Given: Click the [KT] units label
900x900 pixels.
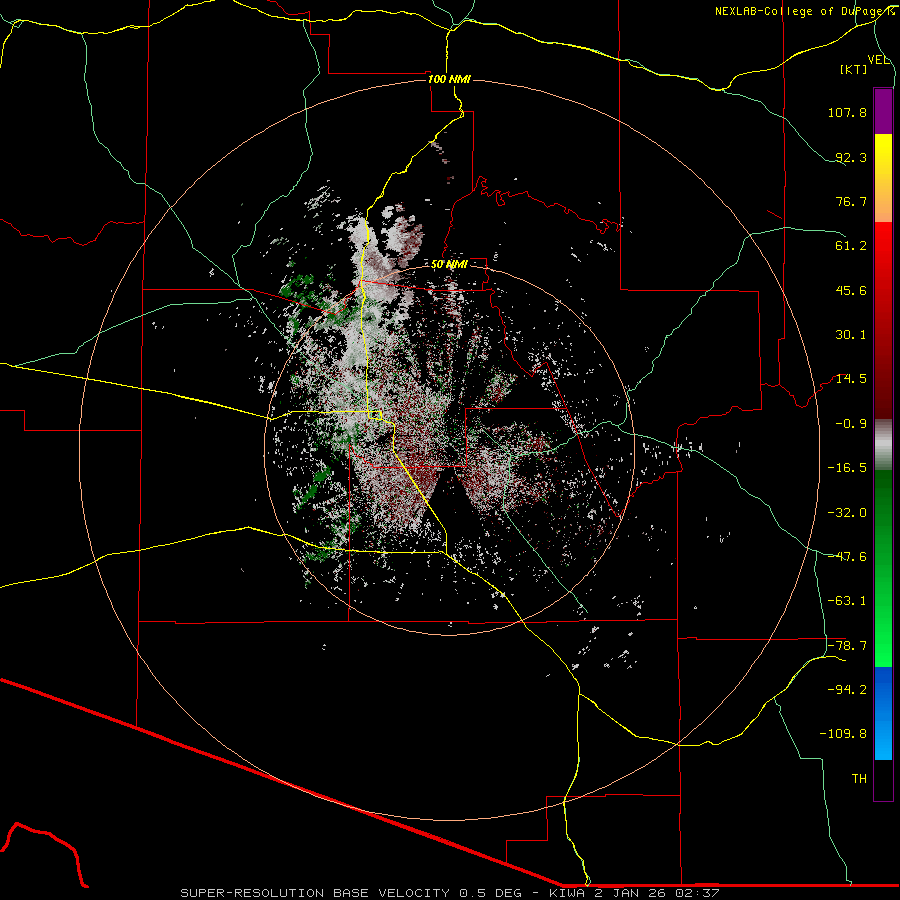Looking at the screenshot, I should coord(854,69).
